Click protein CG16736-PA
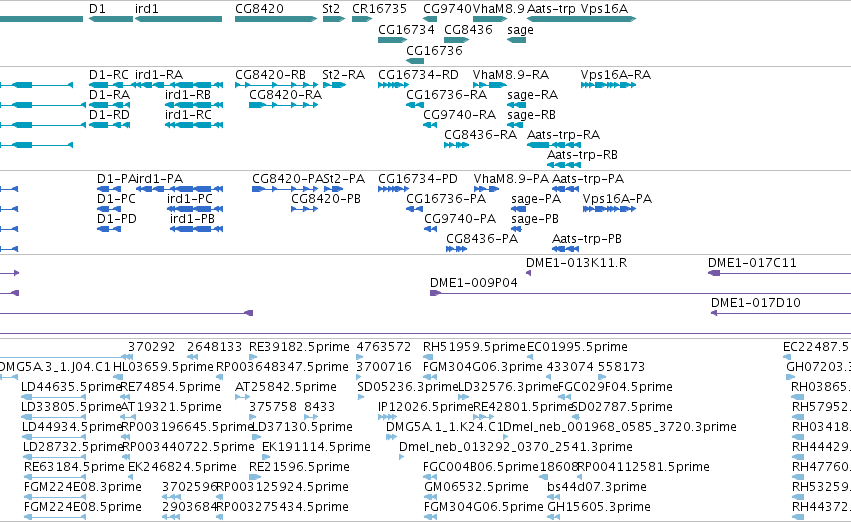Image resolution: width=851 pixels, height=522 pixels. point(446,199)
